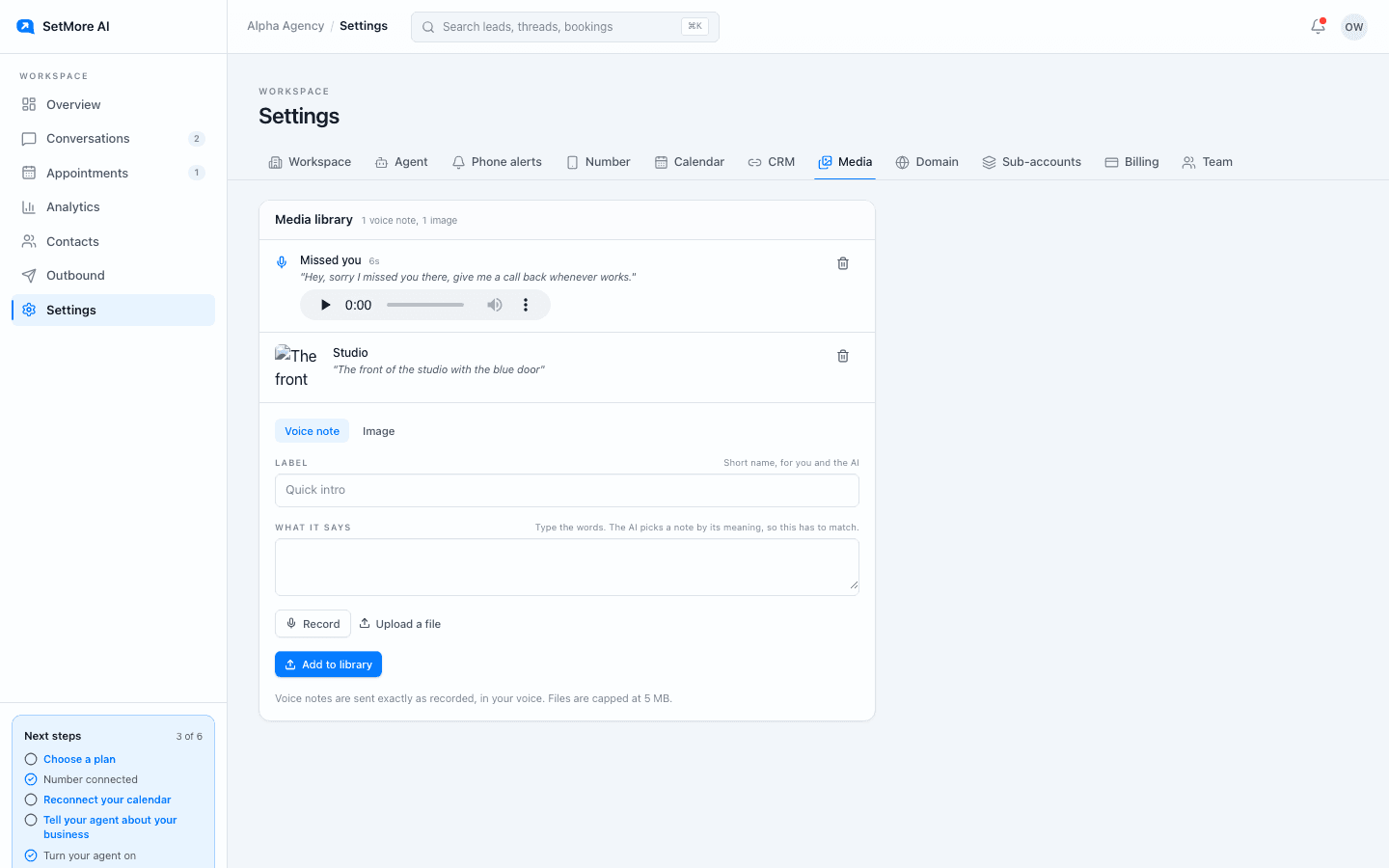Delete the Studio image
Viewport: 1389px width, 868px height.
pyautogui.click(x=843, y=356)
